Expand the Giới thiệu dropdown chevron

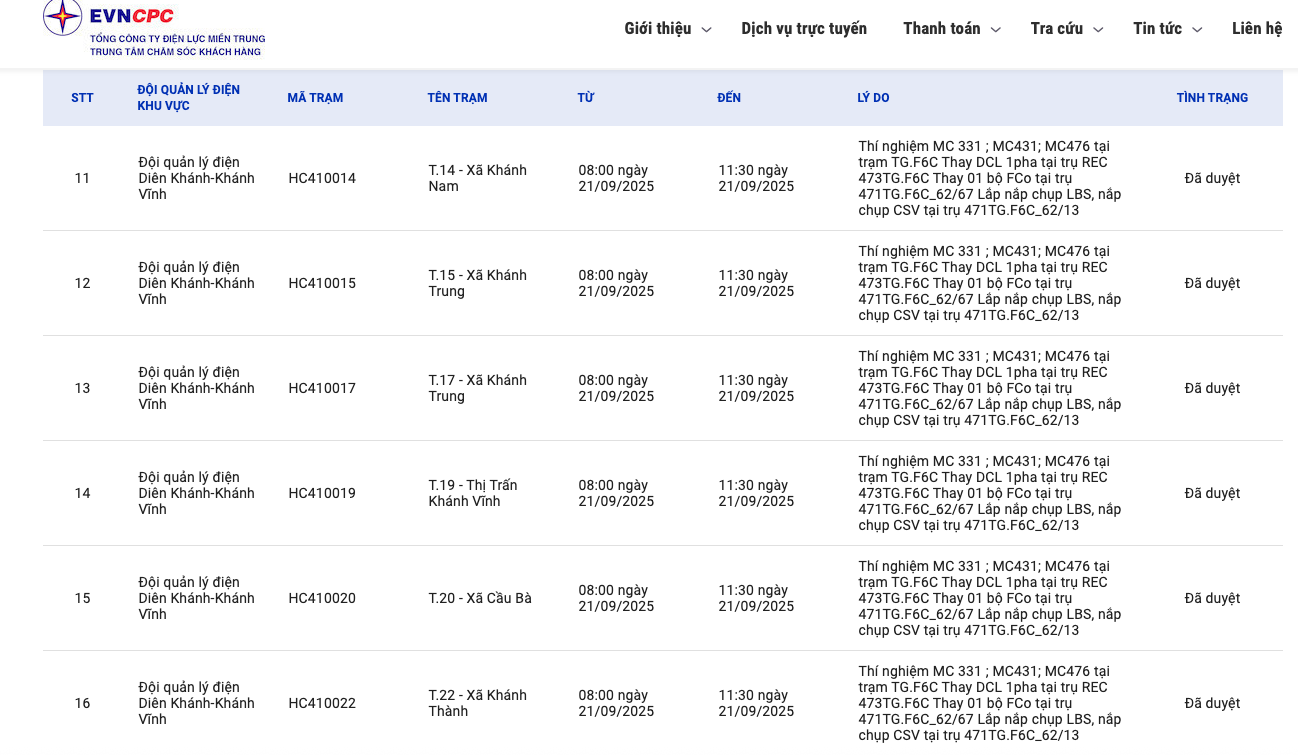click(x=706, y=30)
